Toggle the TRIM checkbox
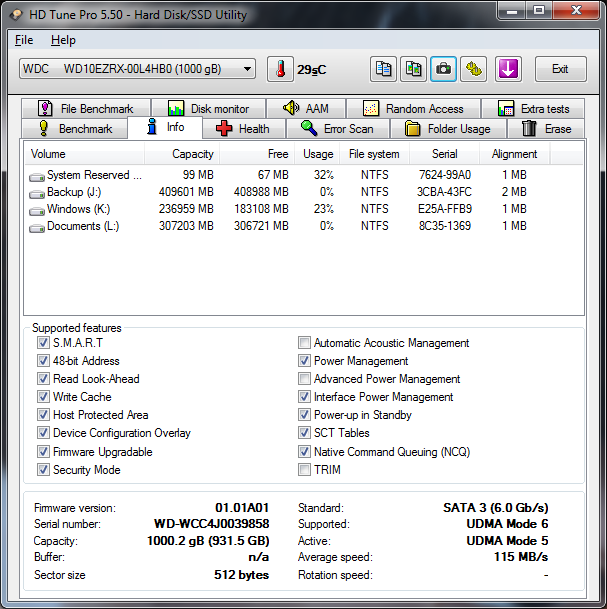The width and height of the screenshot is (607, 609). tap(304, 470)
